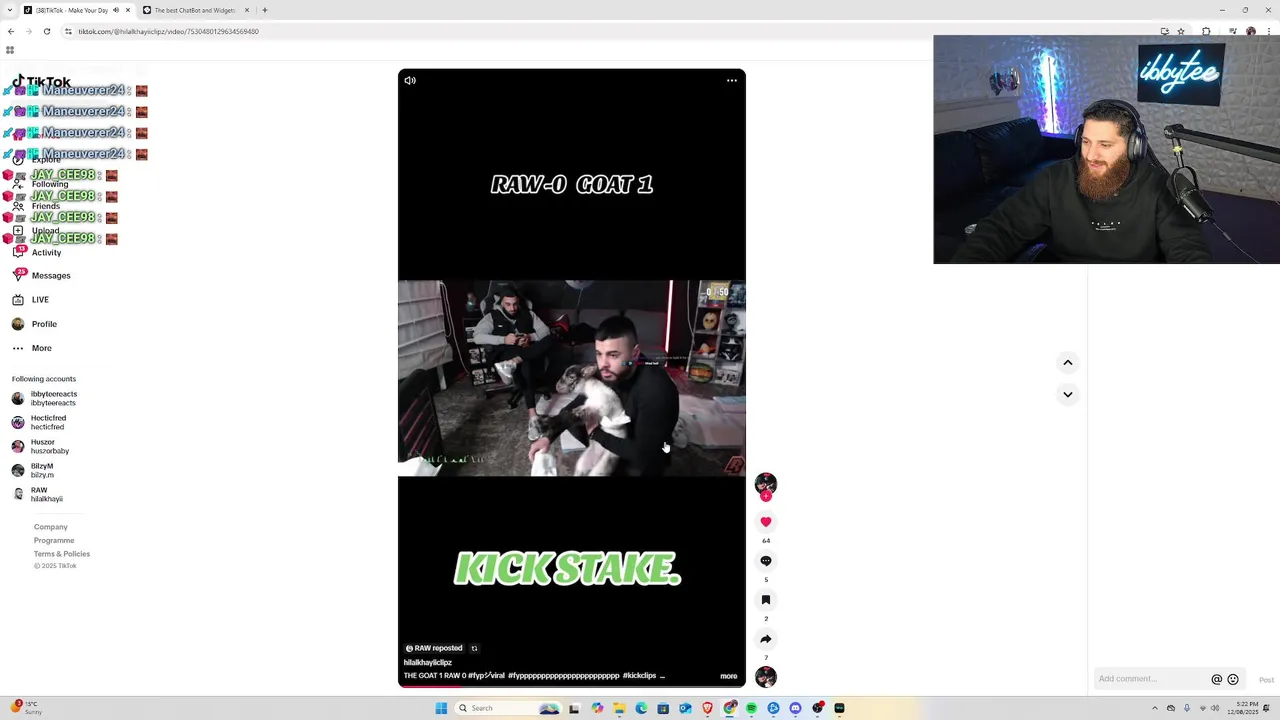
Task: Seek on the video progress bar
Action: (x=572, y=686)
